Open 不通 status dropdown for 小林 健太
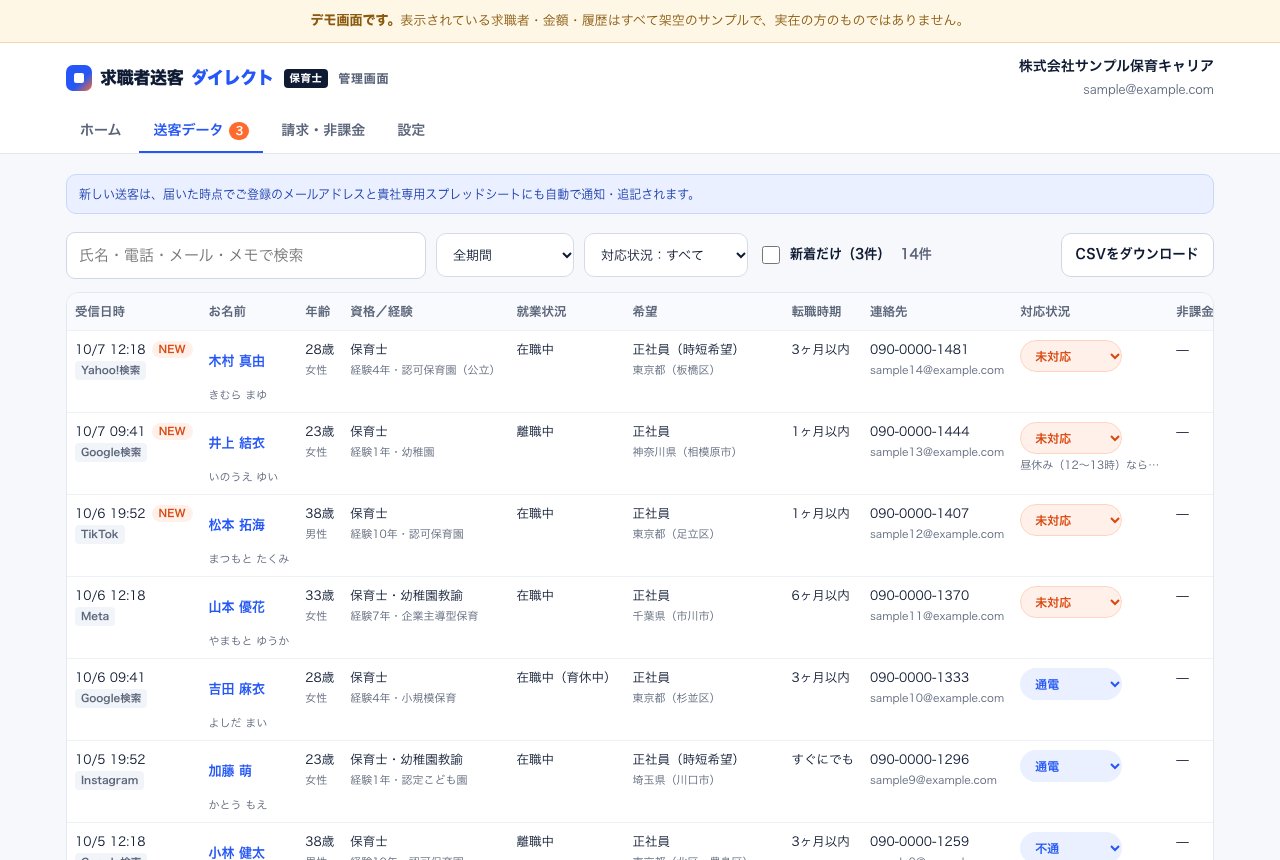 1071,847
